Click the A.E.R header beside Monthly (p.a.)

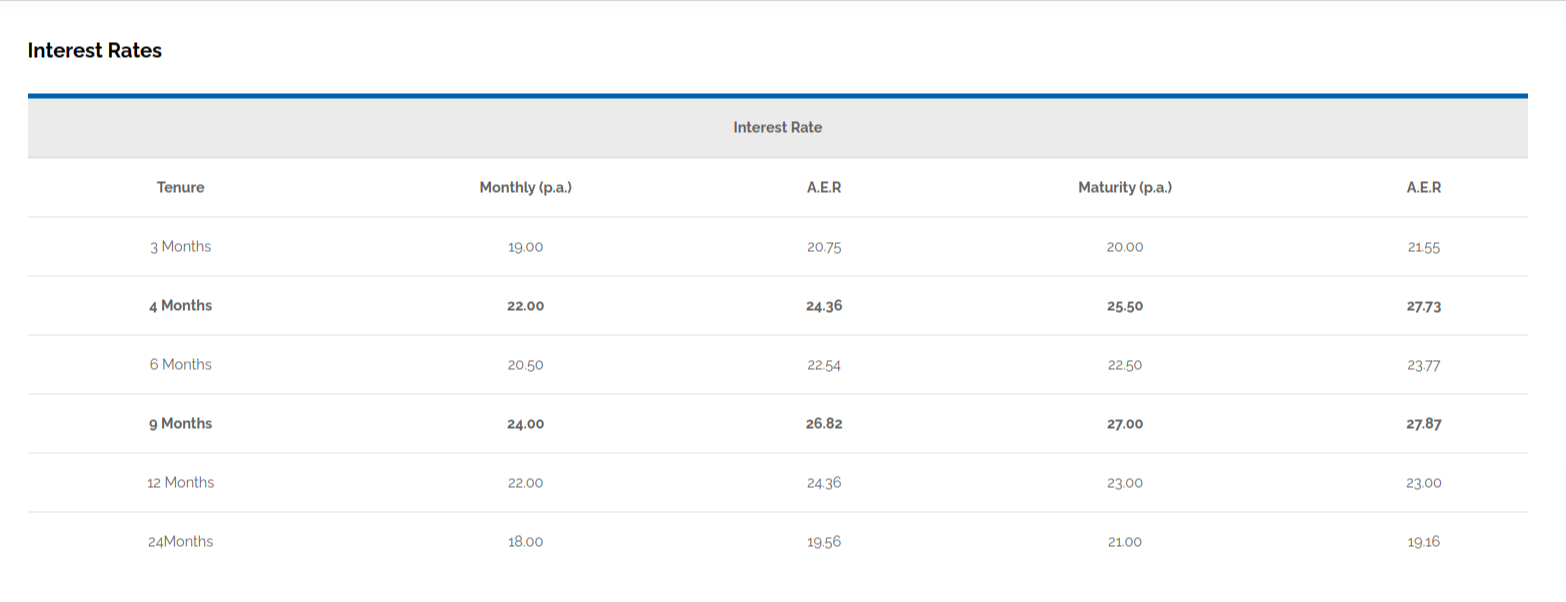(824, 187)
